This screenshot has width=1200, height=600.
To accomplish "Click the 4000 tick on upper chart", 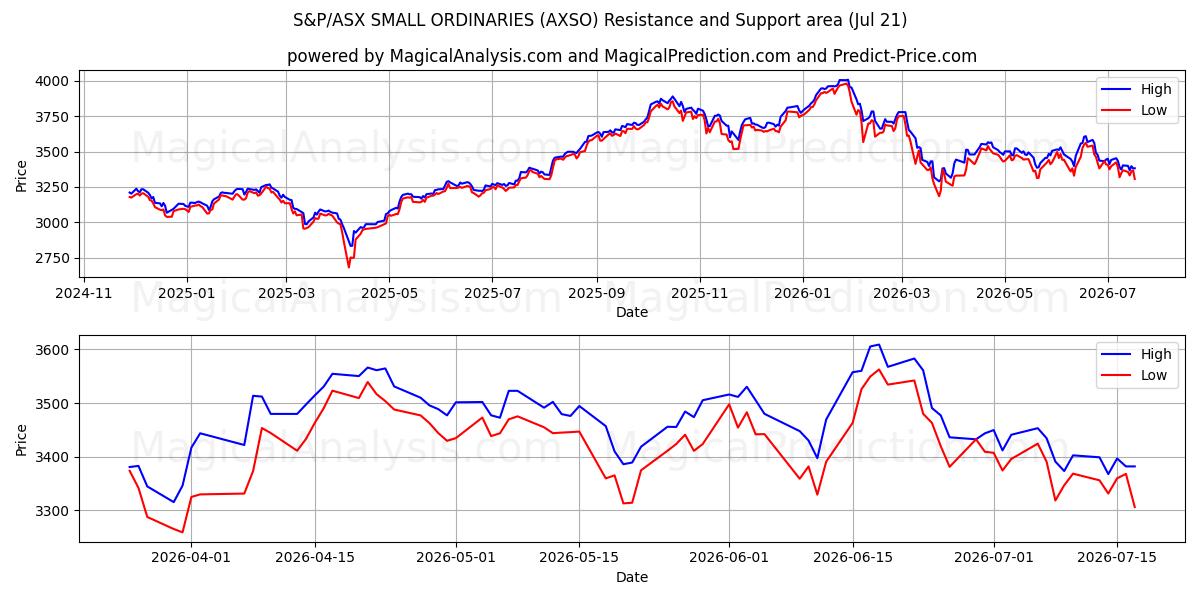I will click(53, 81).
